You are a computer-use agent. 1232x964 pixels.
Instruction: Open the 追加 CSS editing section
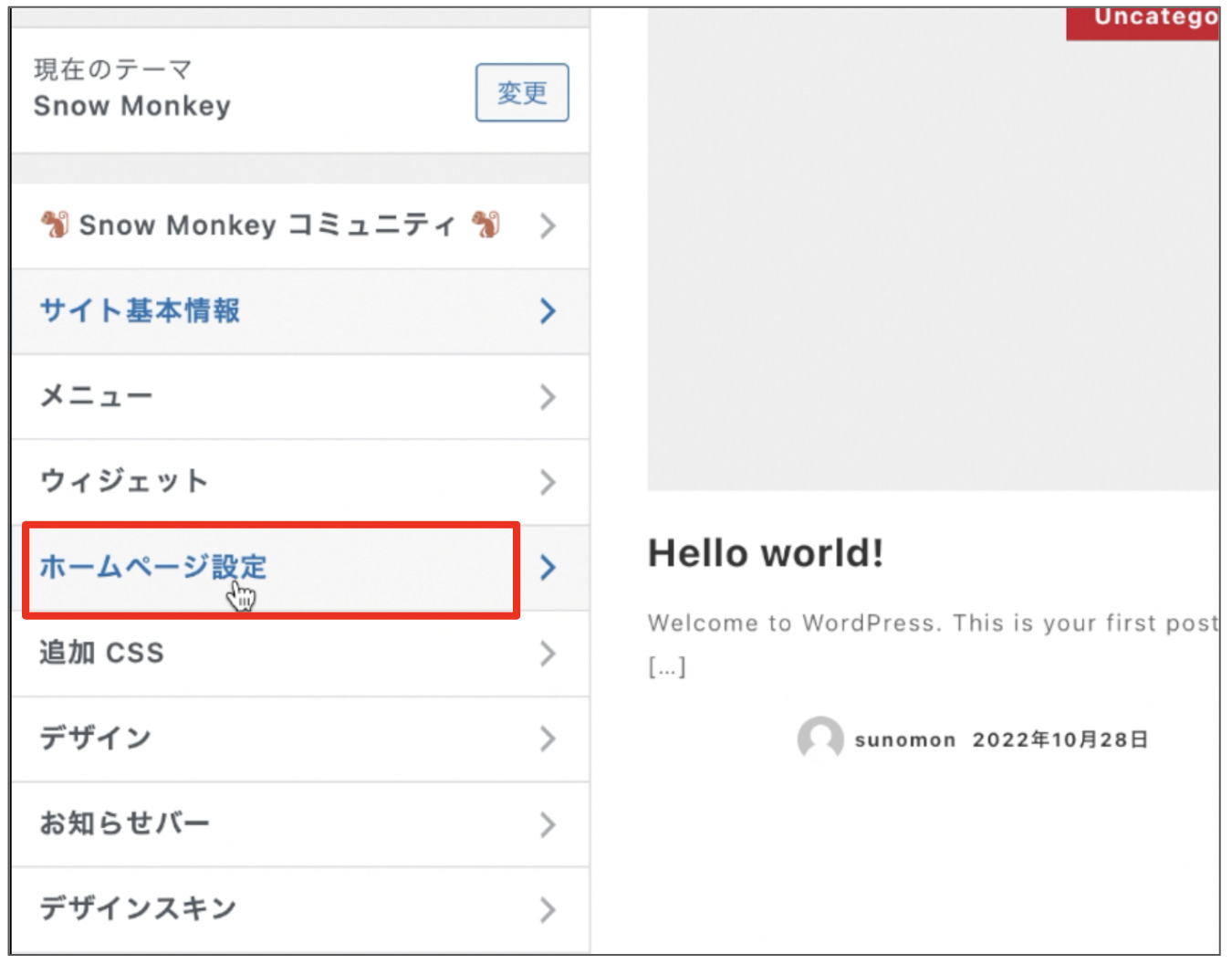click(100, 653)
